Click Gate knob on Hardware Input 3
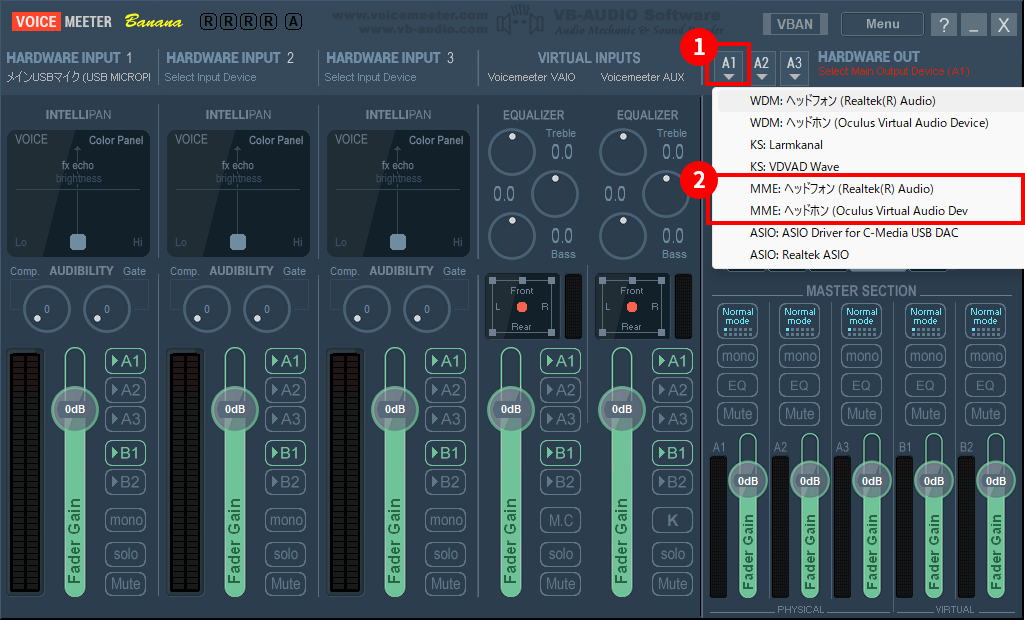Image resolution: width=1025 pixels, height=620 pixels. (427, 309)
